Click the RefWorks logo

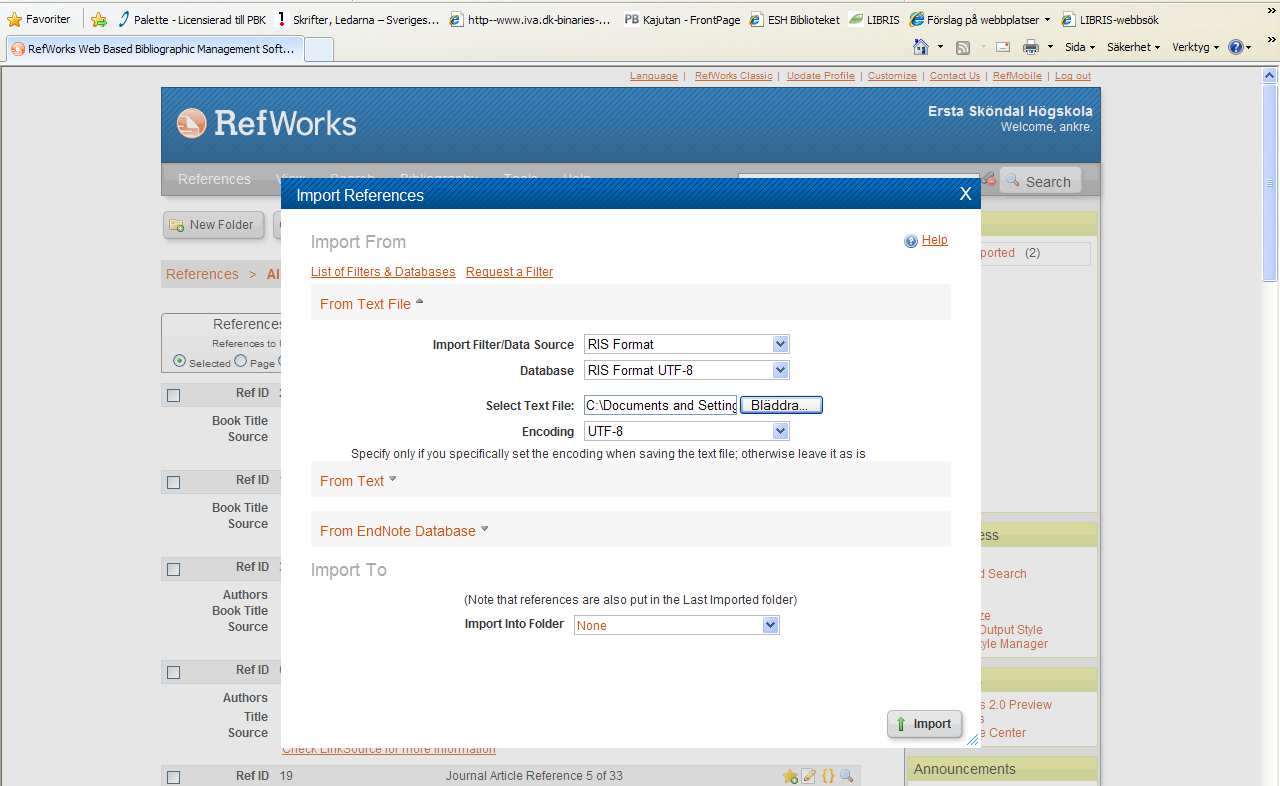[267, 123]
